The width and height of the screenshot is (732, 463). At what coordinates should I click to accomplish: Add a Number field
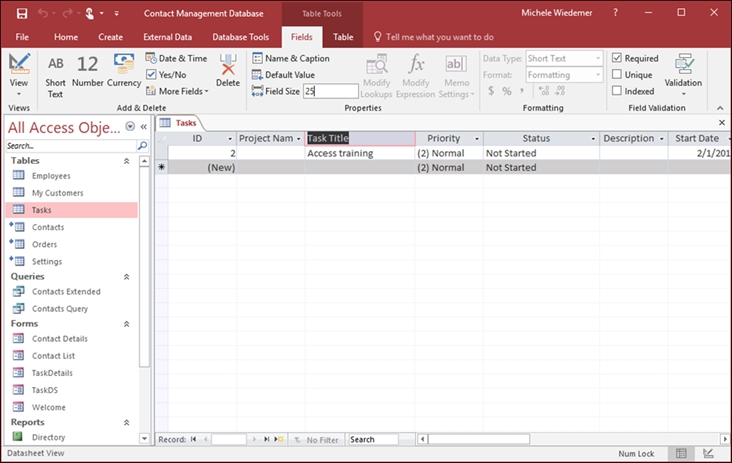click(87, 71)
